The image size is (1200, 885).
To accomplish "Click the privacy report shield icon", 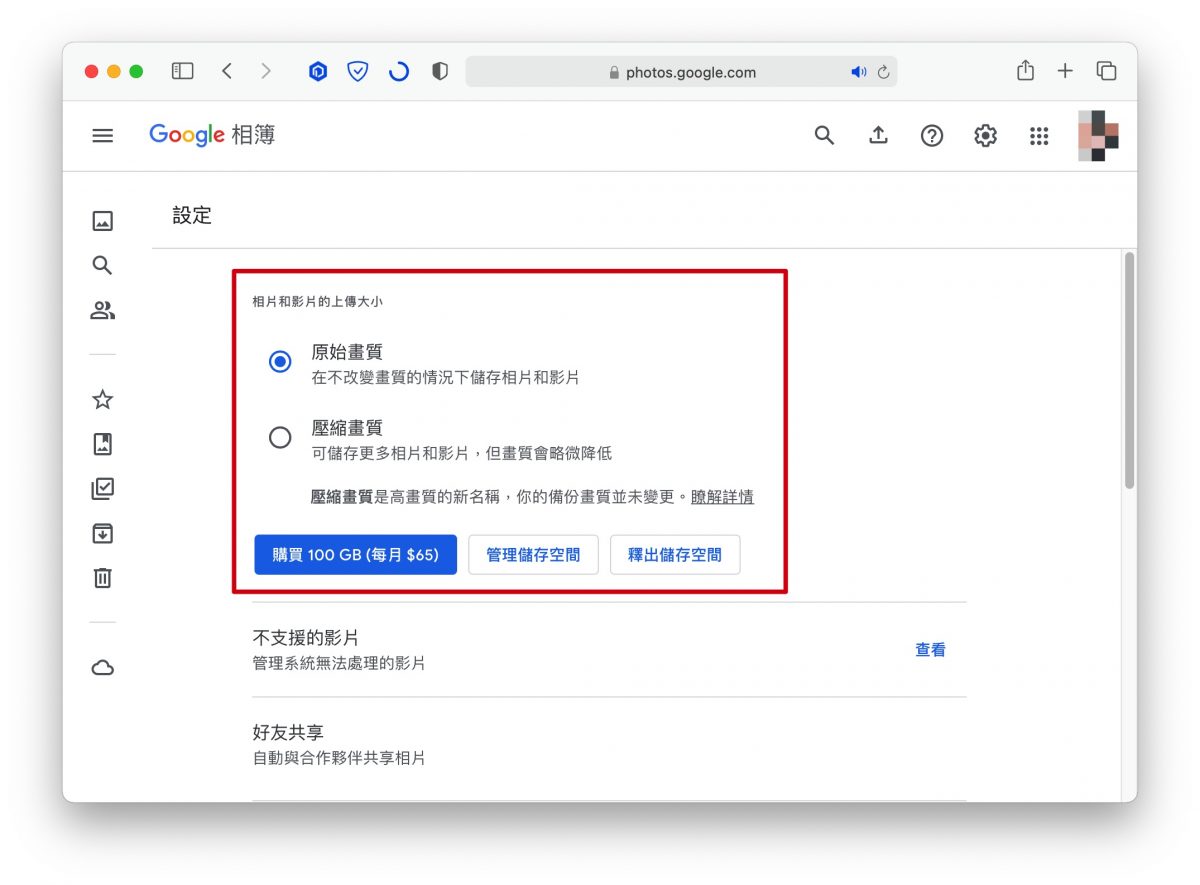I will tap(439, 72).
